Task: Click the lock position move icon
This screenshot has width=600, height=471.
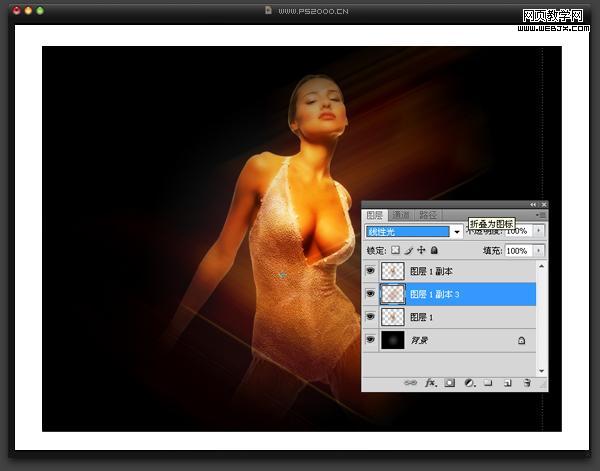Action: point(421,250)
